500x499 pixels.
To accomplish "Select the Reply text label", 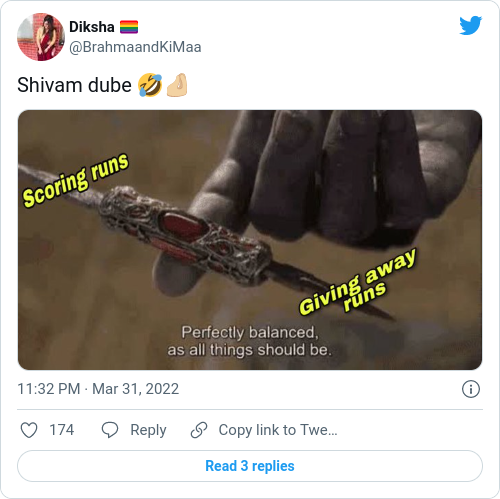I will (148, 430).
